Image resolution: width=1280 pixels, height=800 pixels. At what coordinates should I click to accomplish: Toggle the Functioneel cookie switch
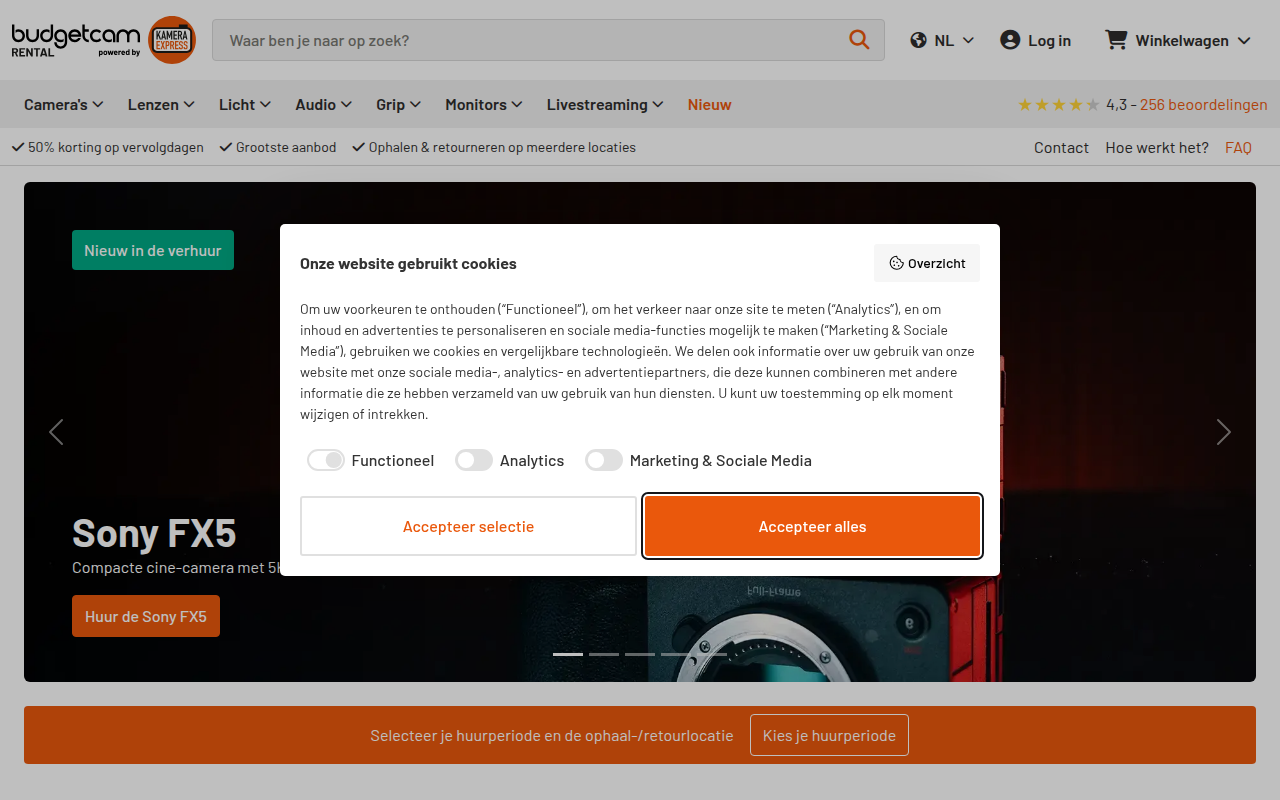(x=326, y=460)
